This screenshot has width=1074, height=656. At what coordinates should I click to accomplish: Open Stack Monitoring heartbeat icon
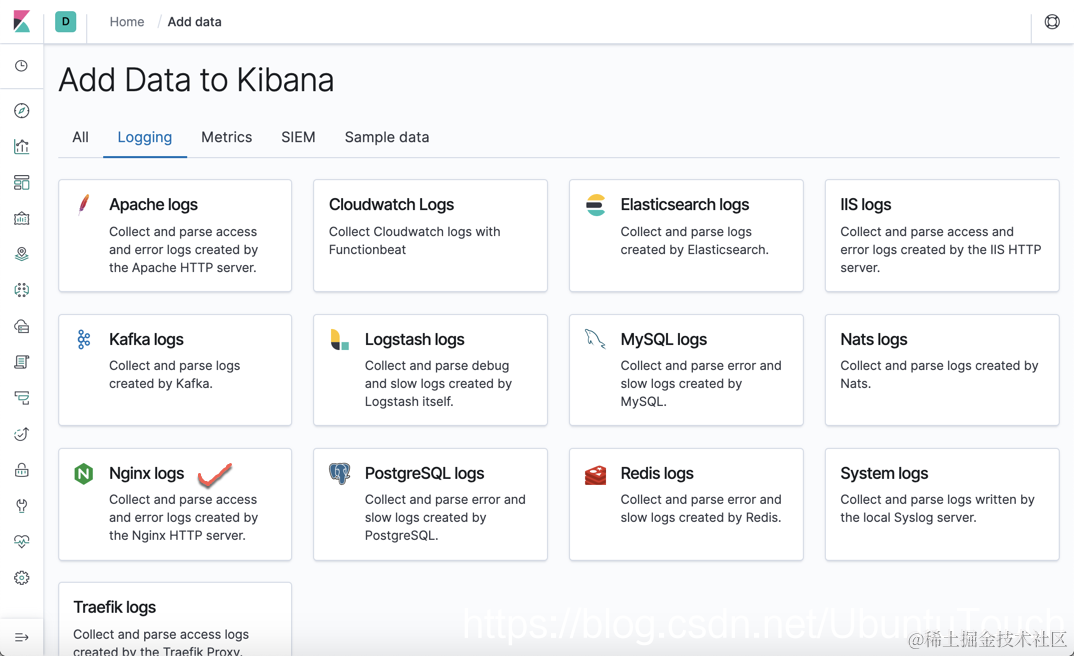click(21, 542)
